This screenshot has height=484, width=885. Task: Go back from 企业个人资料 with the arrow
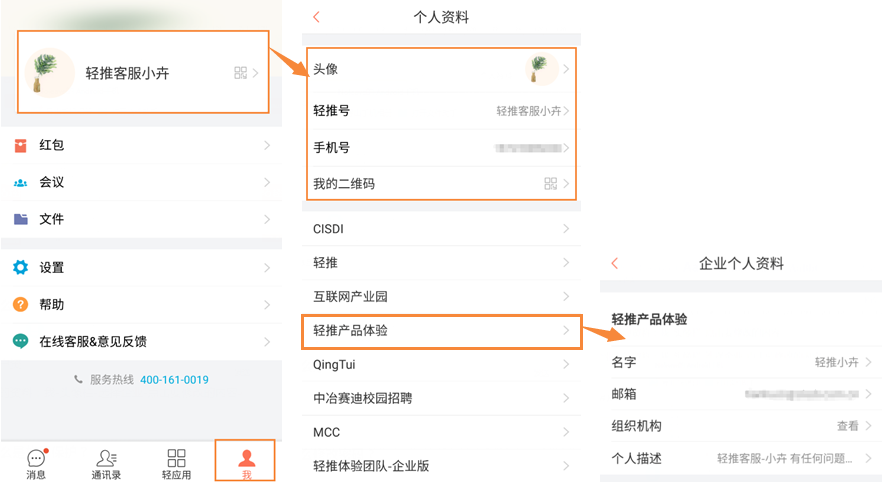[615, 263]
